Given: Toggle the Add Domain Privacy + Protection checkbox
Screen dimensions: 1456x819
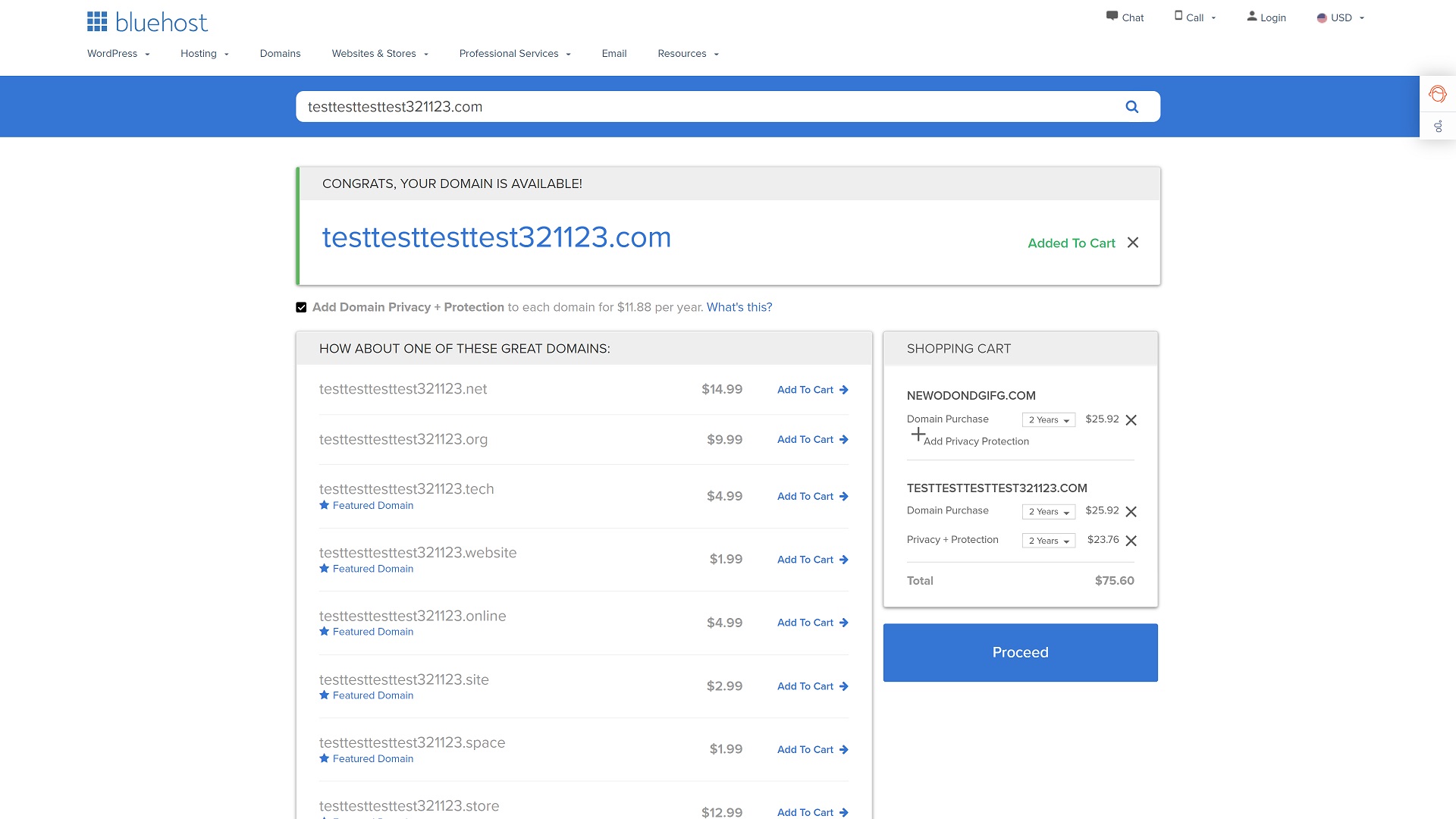Looking at the screenshot, I should 301,307.
